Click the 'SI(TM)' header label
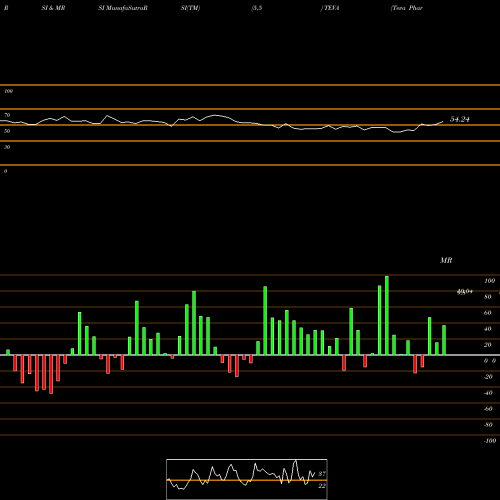This screenshot has height=500, width=500. pyautogui.click(x=190, y=8)
